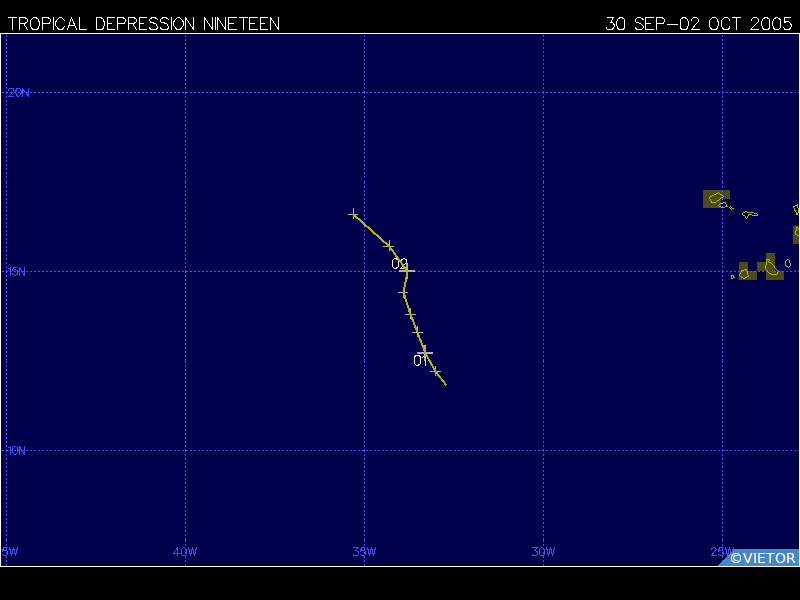The image size is (800, 600).
Task: Click the "TROPICAL DEPRESSION NINETEEN" title text
Action: point(144,23)
